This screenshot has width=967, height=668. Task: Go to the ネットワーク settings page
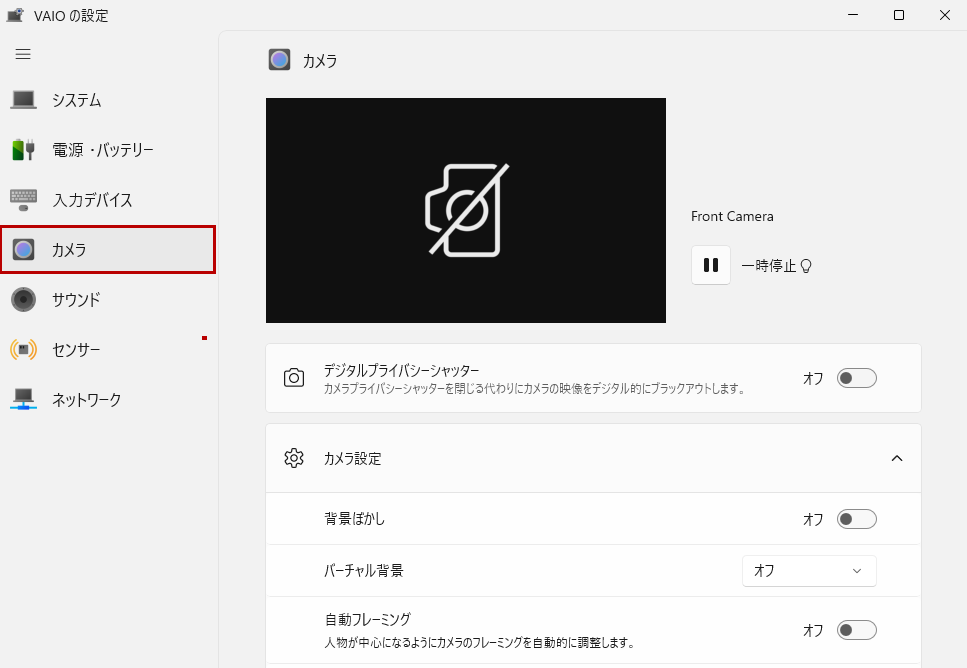[x=86, y=399]
